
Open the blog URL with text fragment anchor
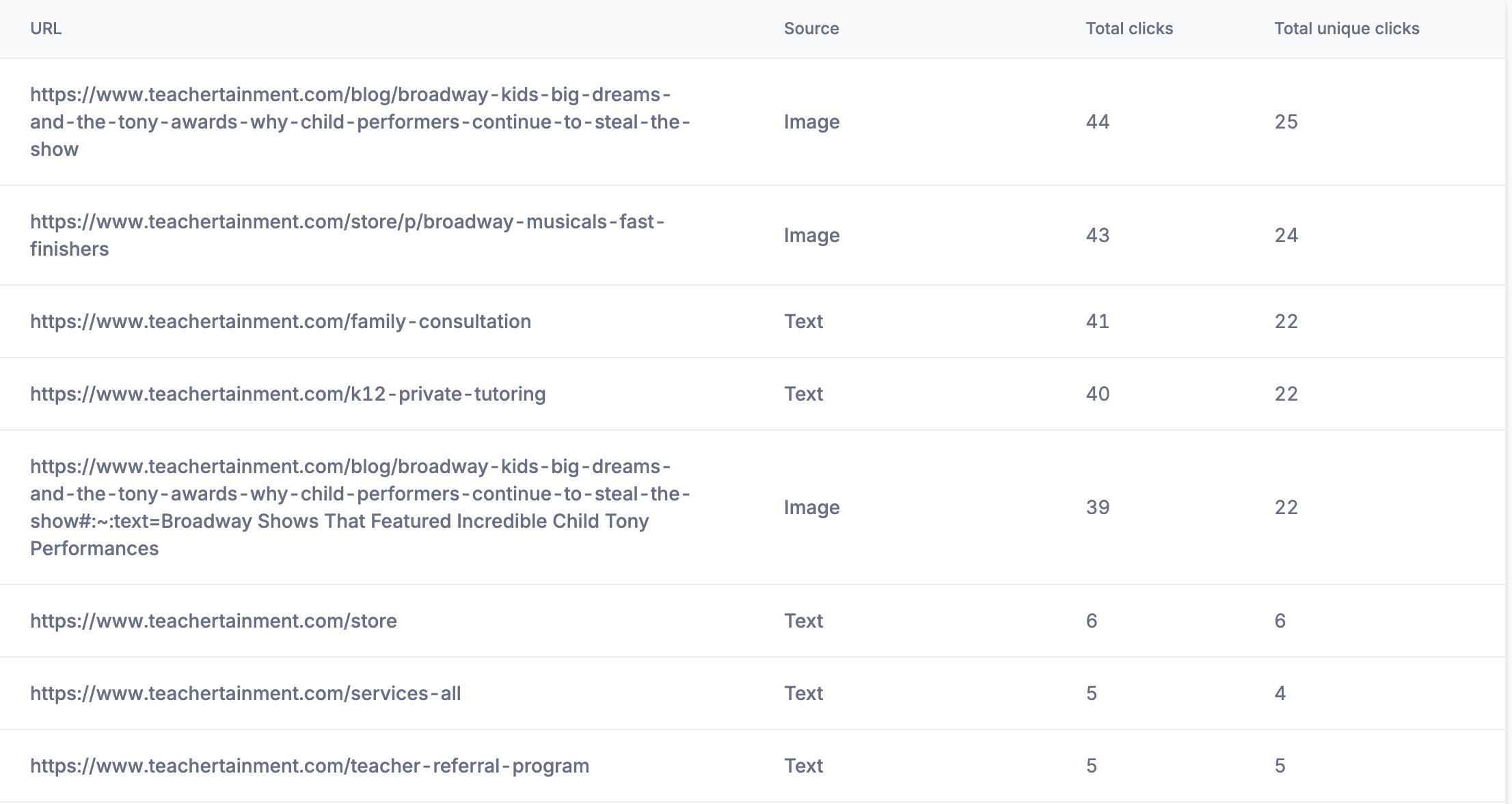pyautogui.click(x=360, y=507)
